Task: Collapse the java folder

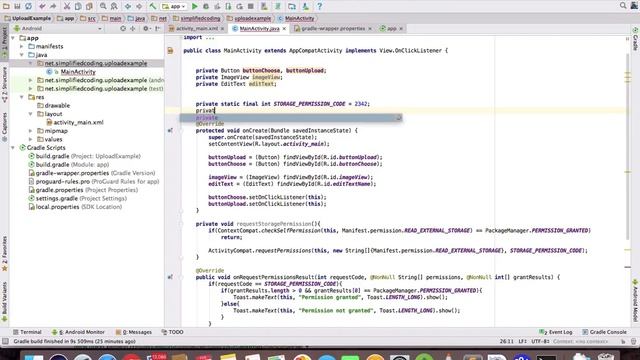Action: pos(22,55)
